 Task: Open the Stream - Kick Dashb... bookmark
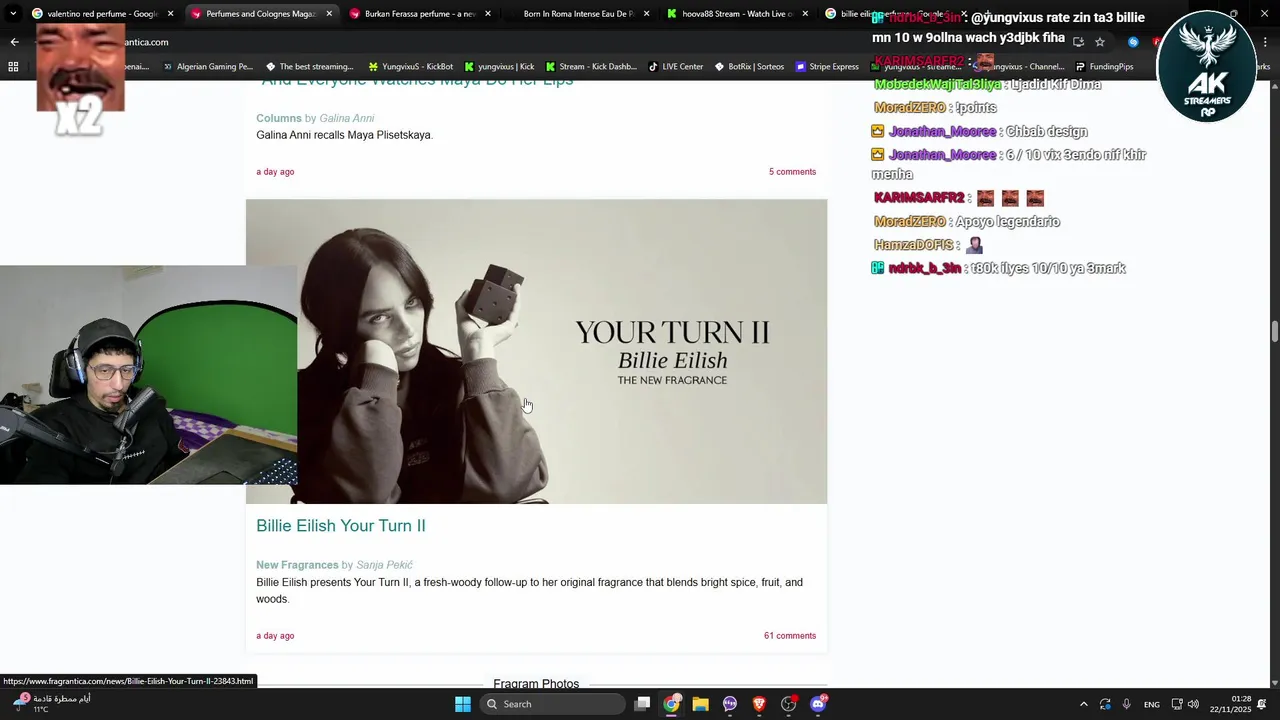click(x=590, y=67)
